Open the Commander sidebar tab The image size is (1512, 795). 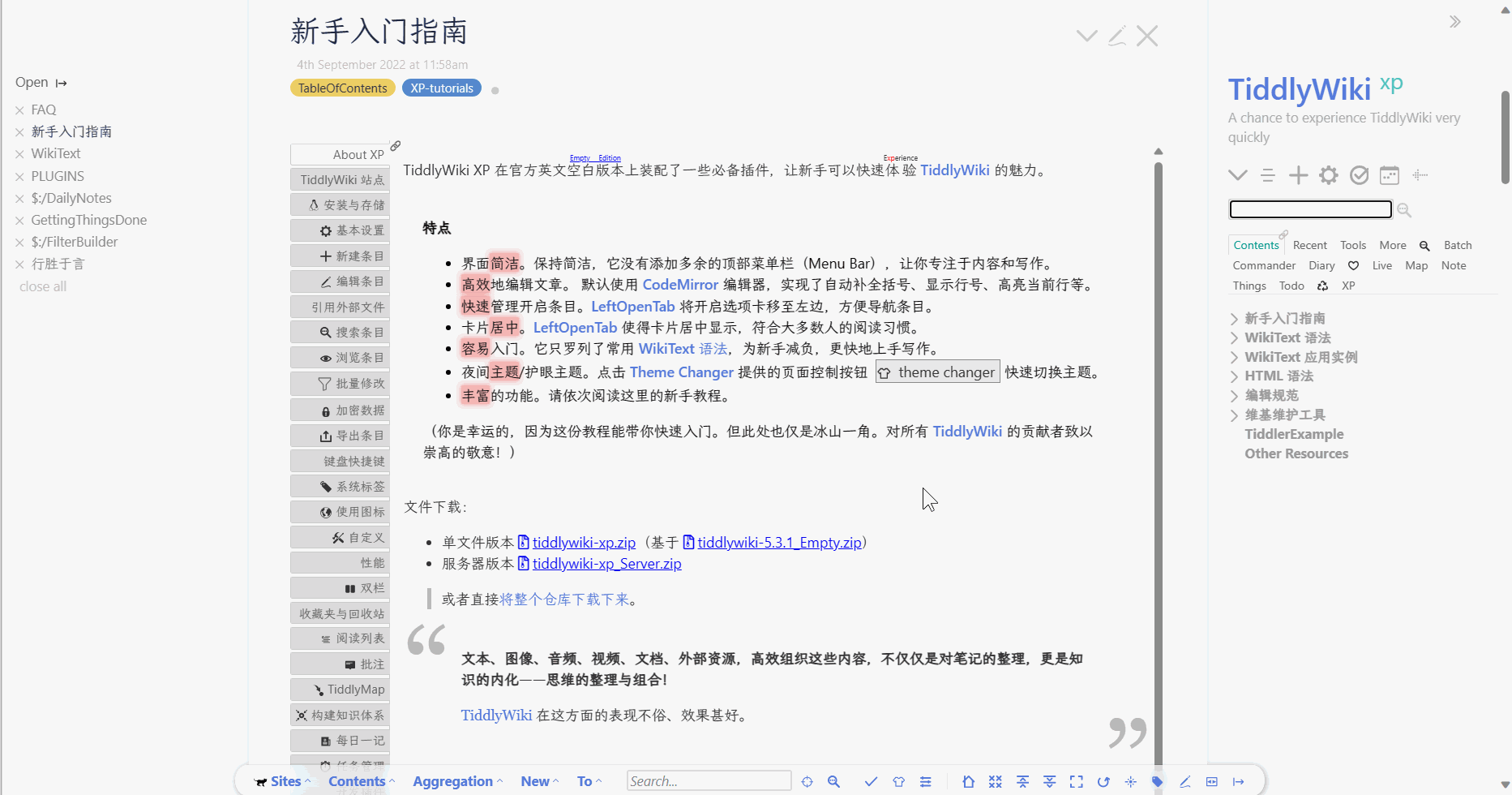click(1264, 265)
